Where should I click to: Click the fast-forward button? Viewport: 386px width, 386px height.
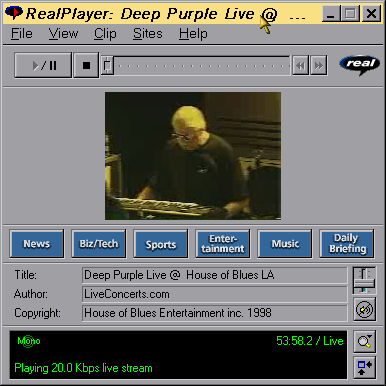point(319,65)
